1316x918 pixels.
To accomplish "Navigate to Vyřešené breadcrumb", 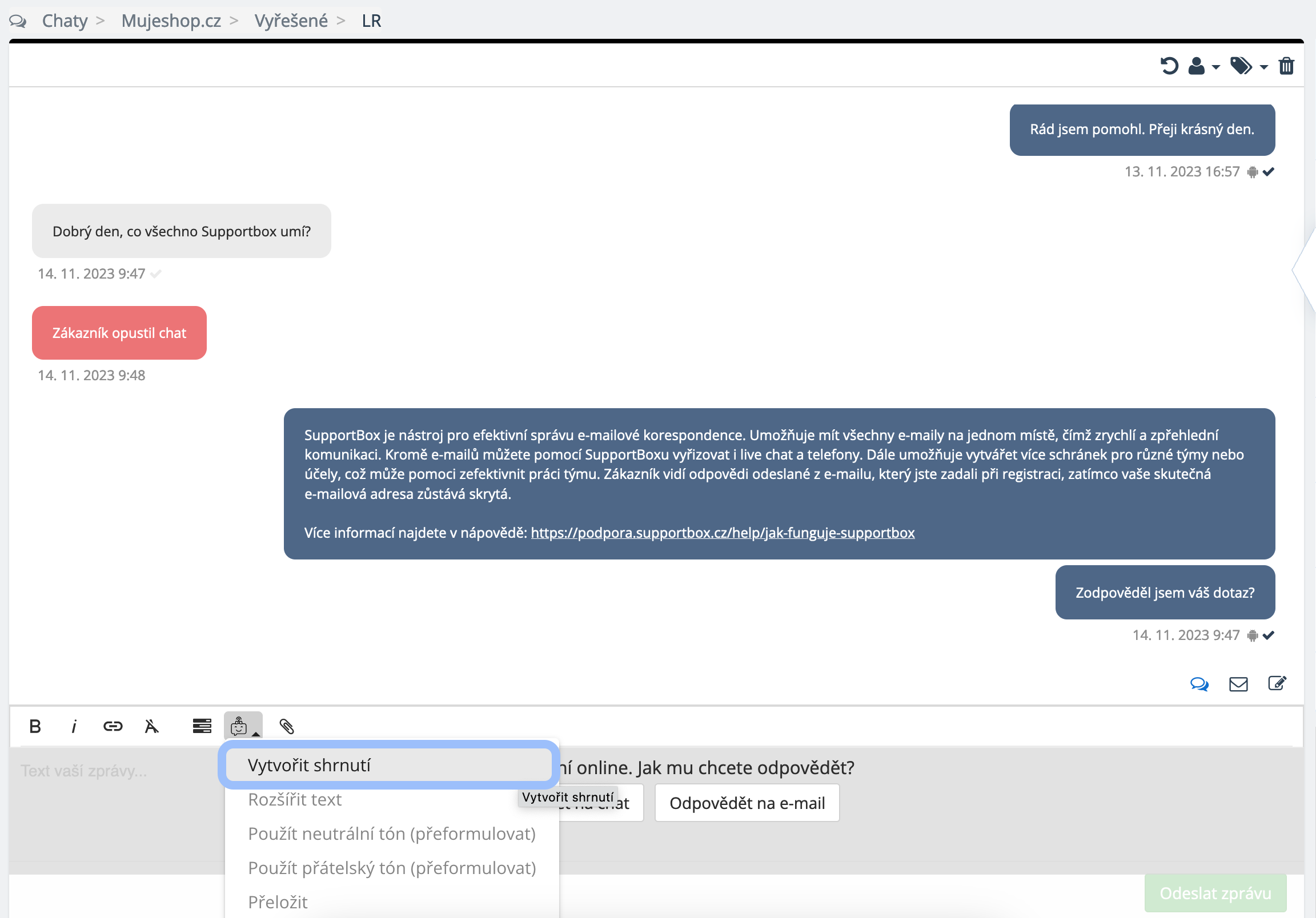I will (291, 21).
